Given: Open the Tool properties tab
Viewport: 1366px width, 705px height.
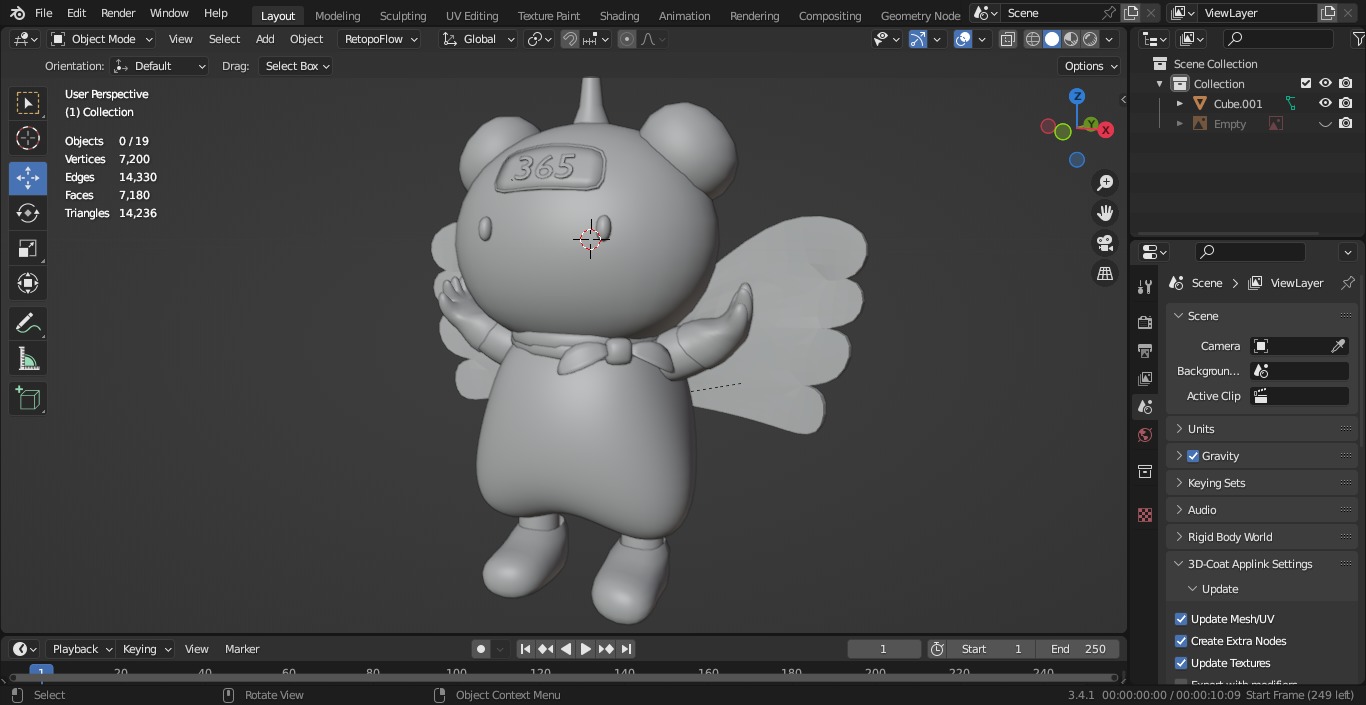Looking at the screenshot, I should pyautogui.click(x=1145, y=287).
